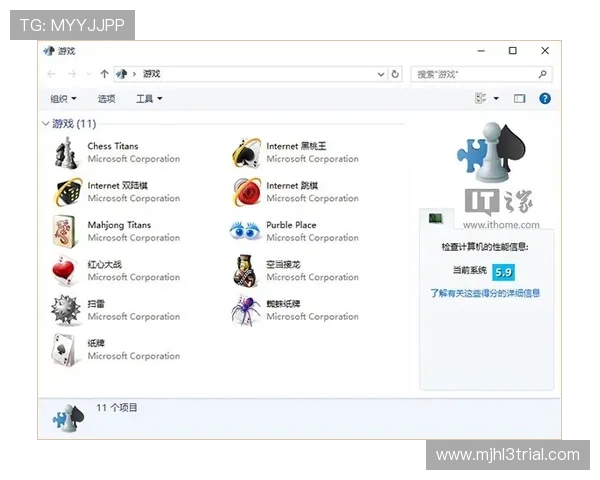Toggle the preview pane icon

pos(519,99)
